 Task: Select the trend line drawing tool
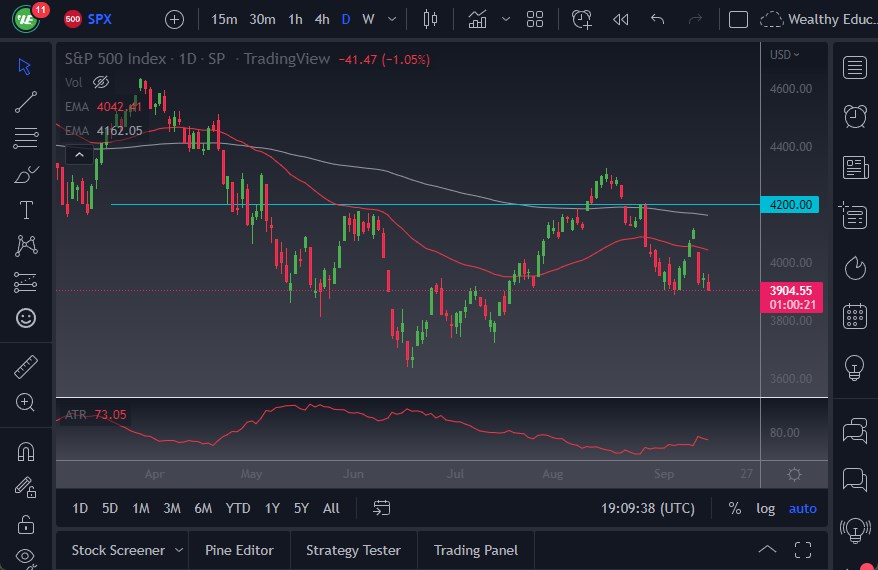click(x=26, y=101)
